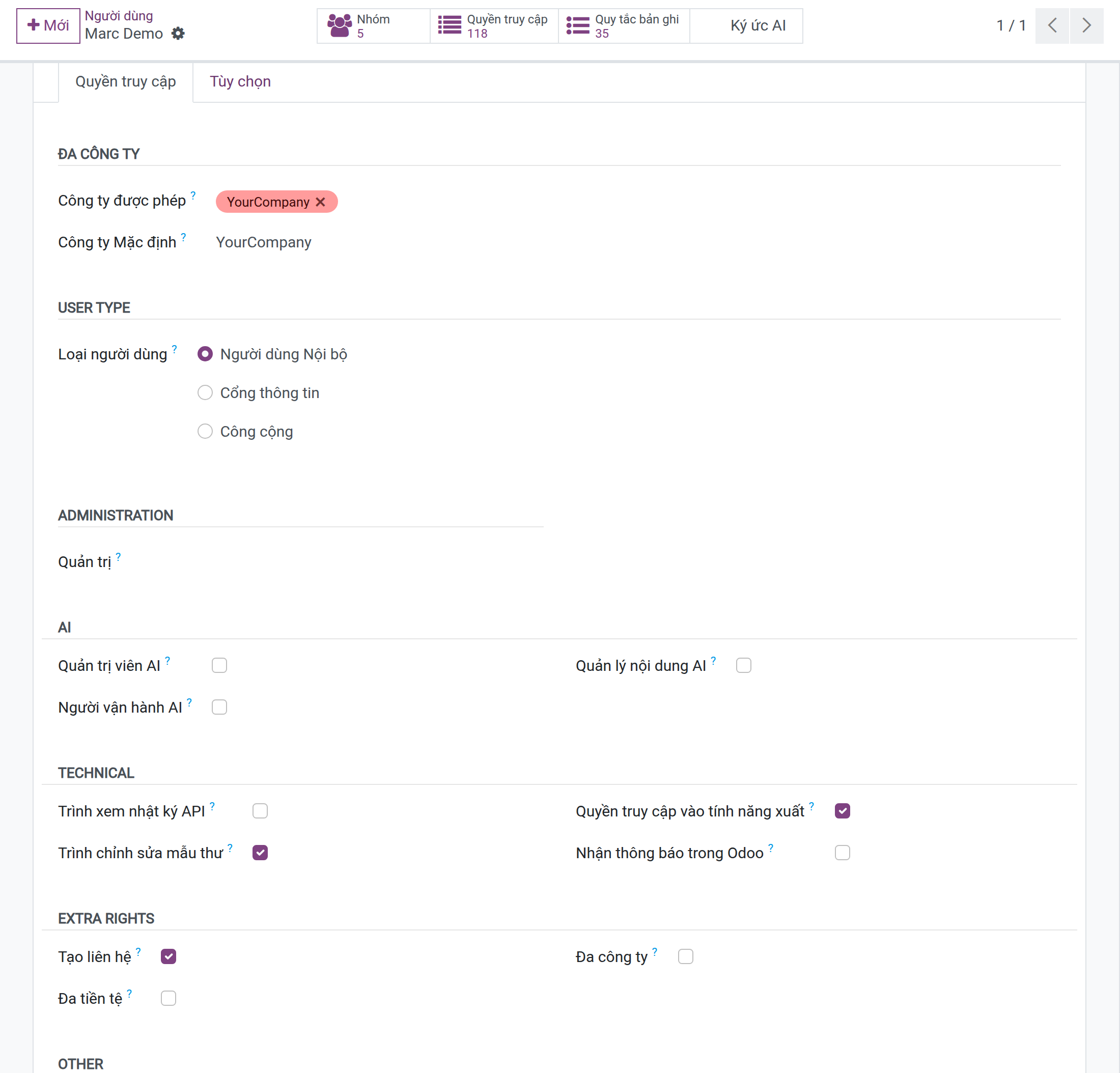Viewport: 1120px width, 1073px height.
Task: Open the Ký ức AI button
Action: pyautogui.click(x=758, y=26)
